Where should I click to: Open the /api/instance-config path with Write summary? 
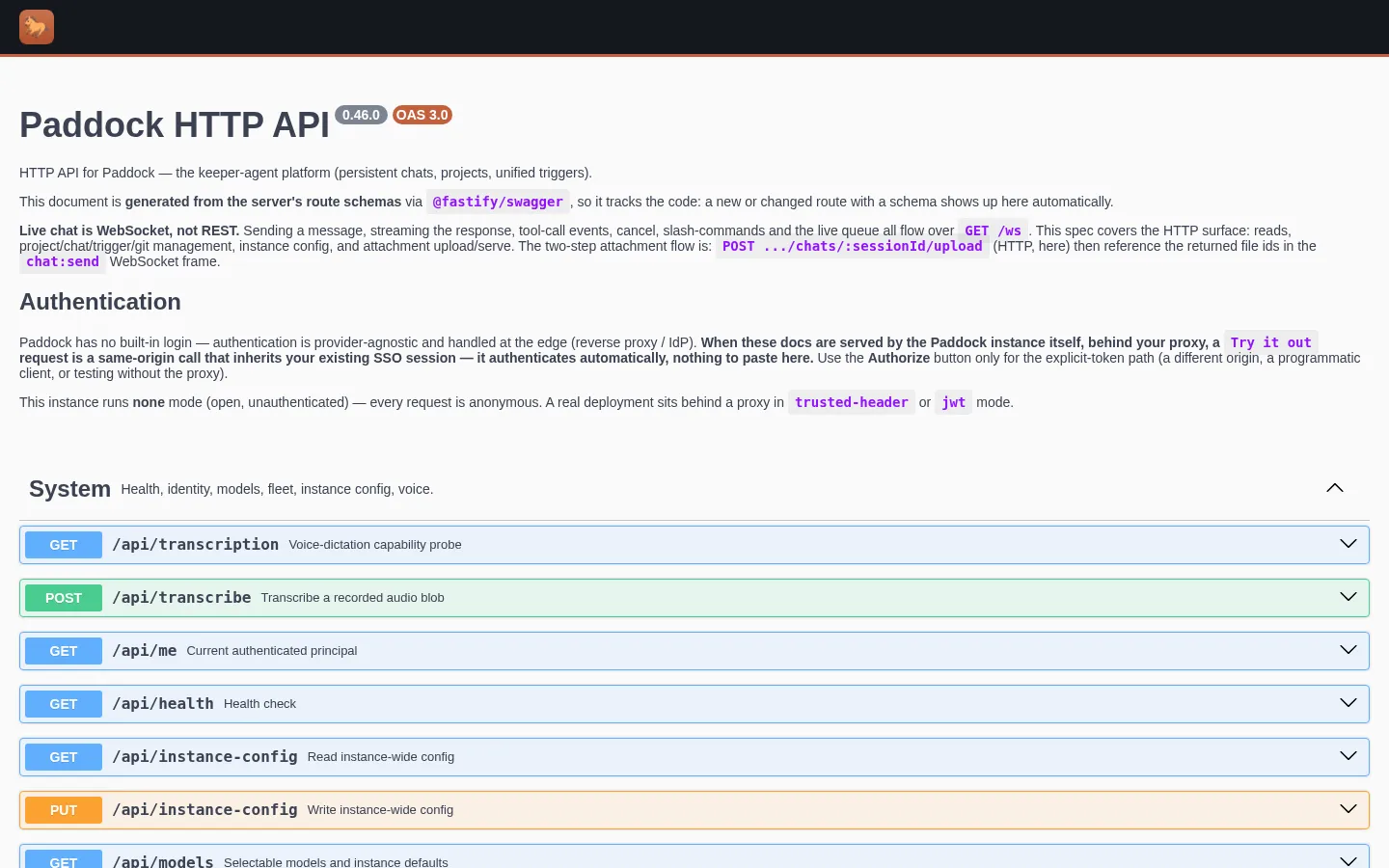(204, 810)
